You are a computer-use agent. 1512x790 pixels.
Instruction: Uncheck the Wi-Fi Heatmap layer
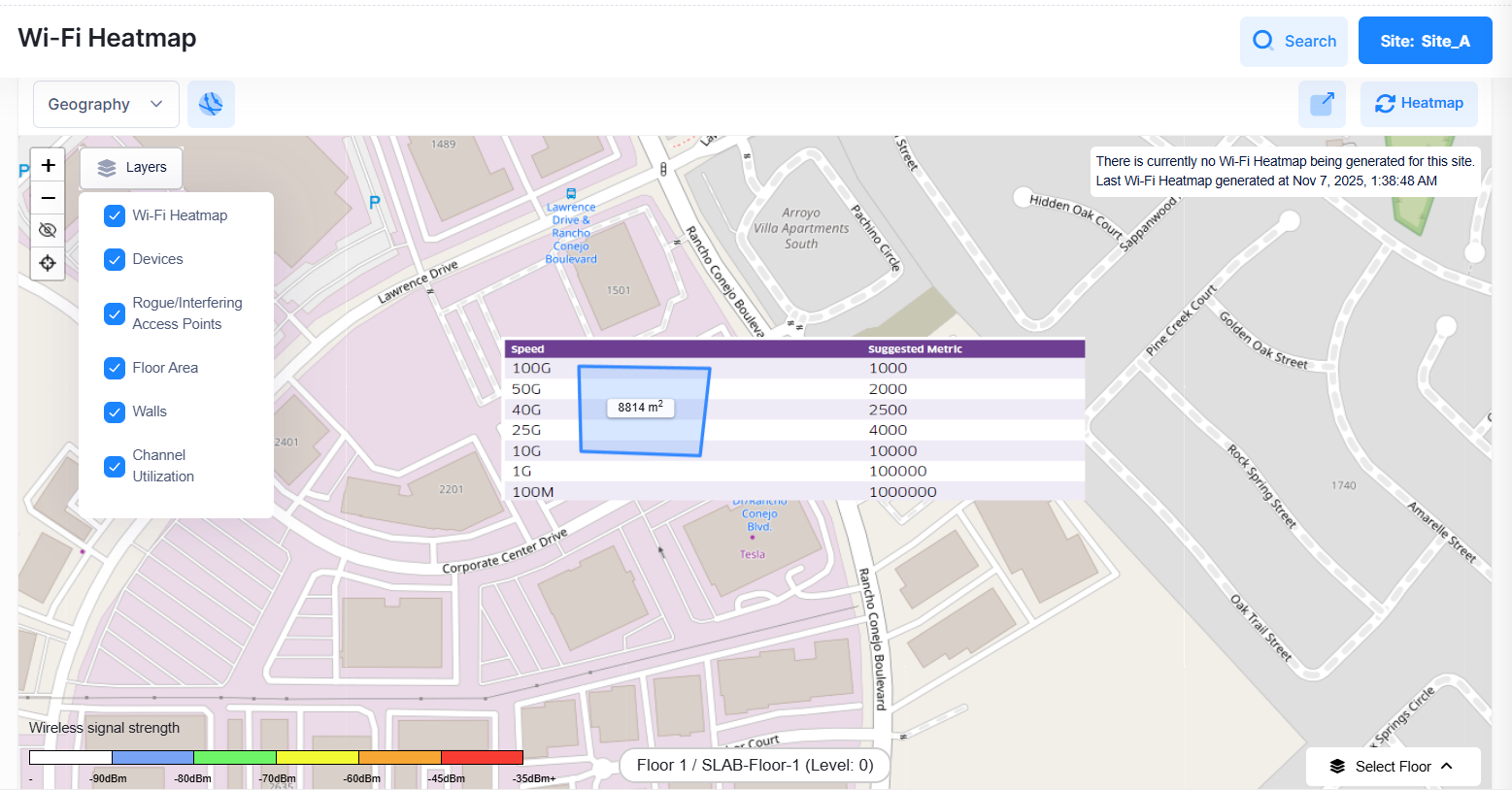click(x=115, y=215)
